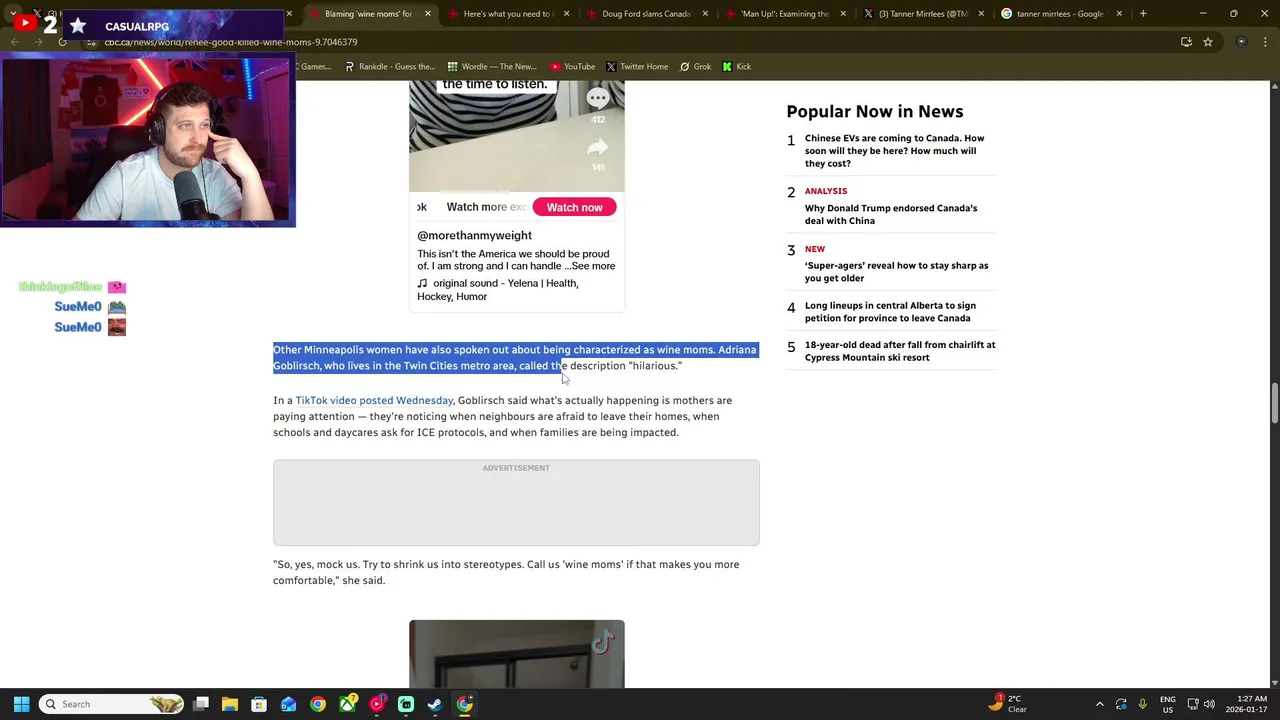Click the TikTok comments bubble icon
Image resolution: width=1280 pixels, height=720 pixels.
click(597, 98)
